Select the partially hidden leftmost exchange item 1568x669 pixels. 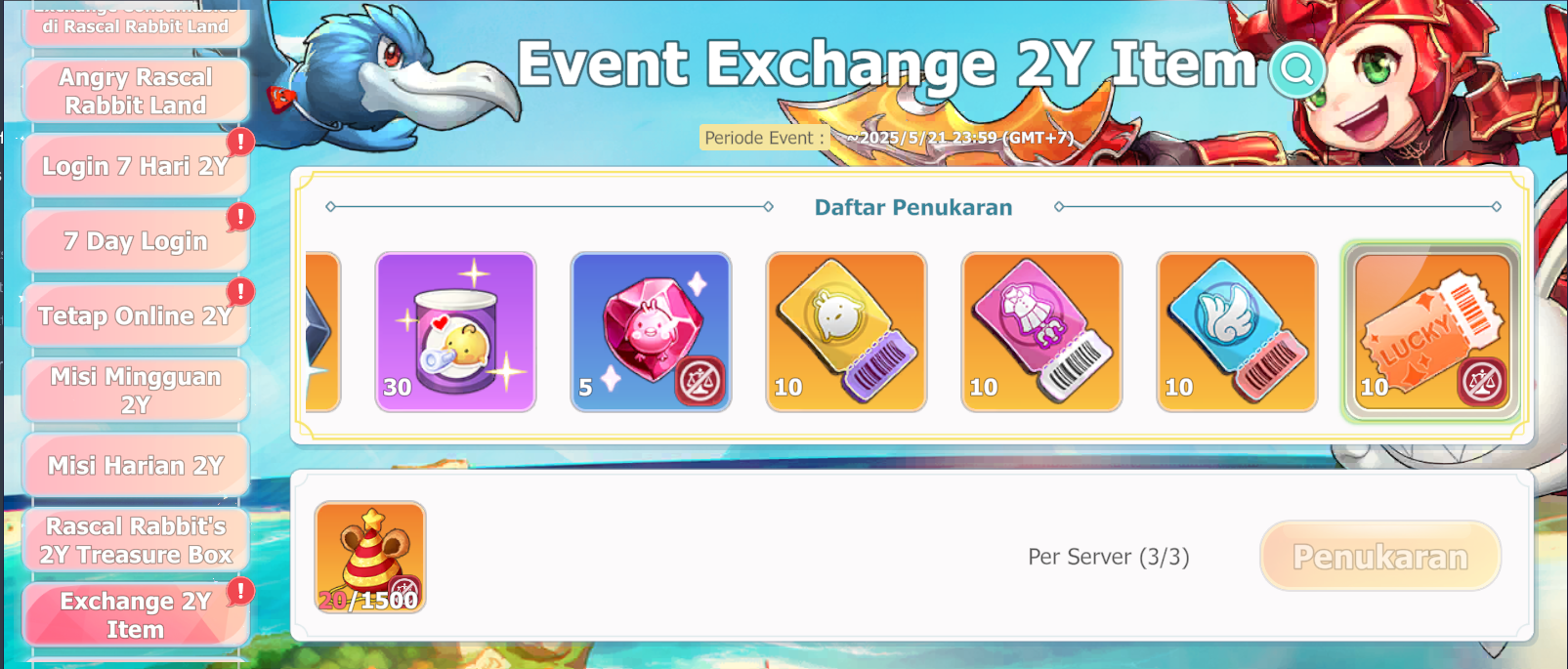click(322, 332)
